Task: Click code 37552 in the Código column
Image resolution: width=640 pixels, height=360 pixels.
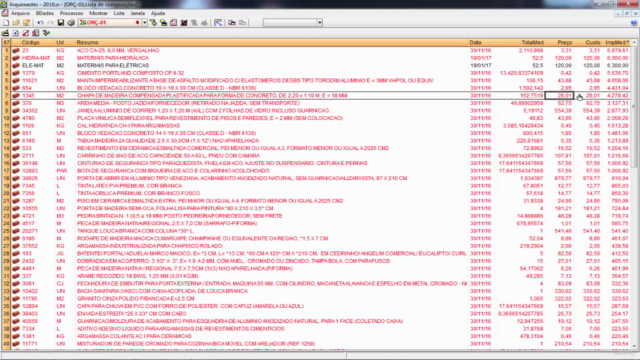Action: point(30,246)
